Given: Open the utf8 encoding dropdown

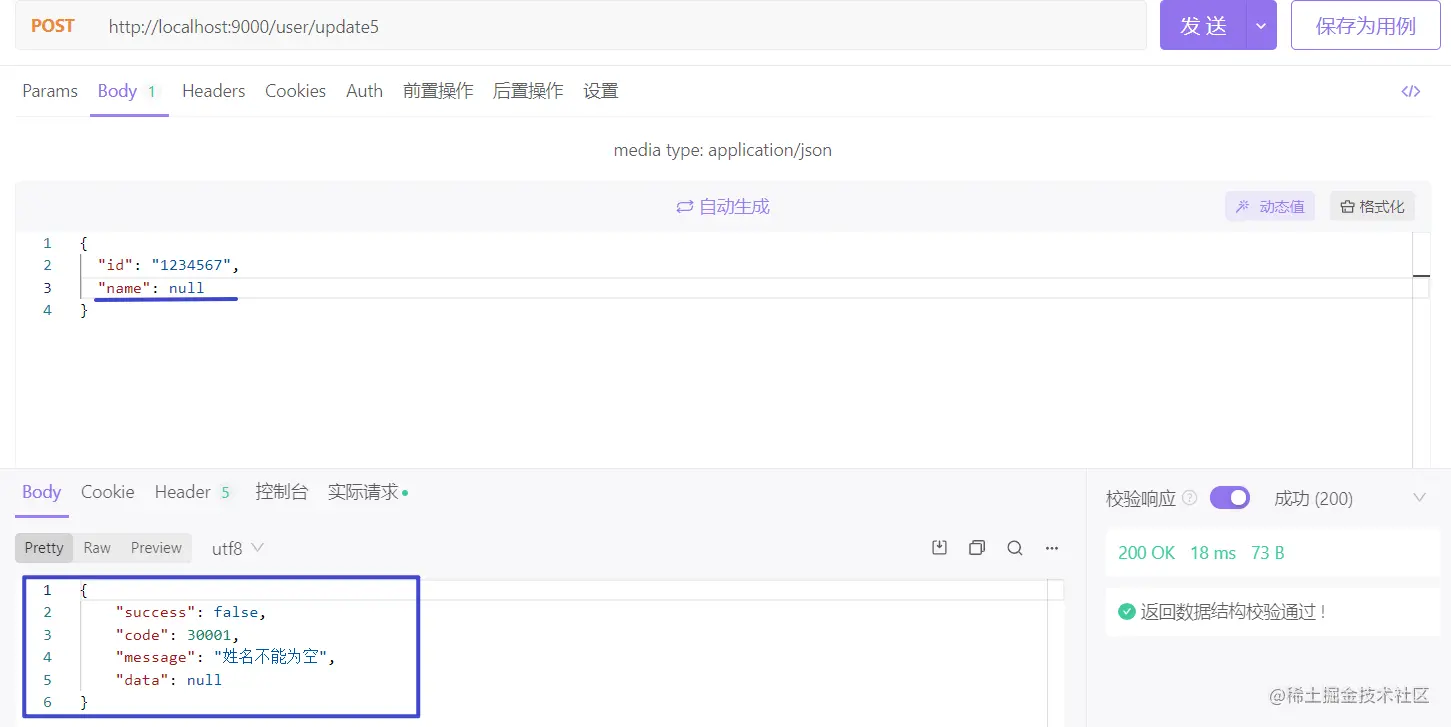Looking at the screenshot, I should [238, 548].
